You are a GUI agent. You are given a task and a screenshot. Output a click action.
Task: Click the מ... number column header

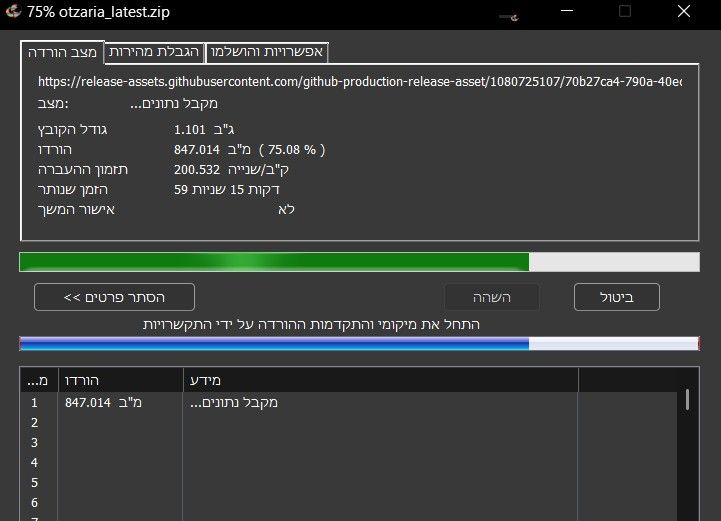39,380
